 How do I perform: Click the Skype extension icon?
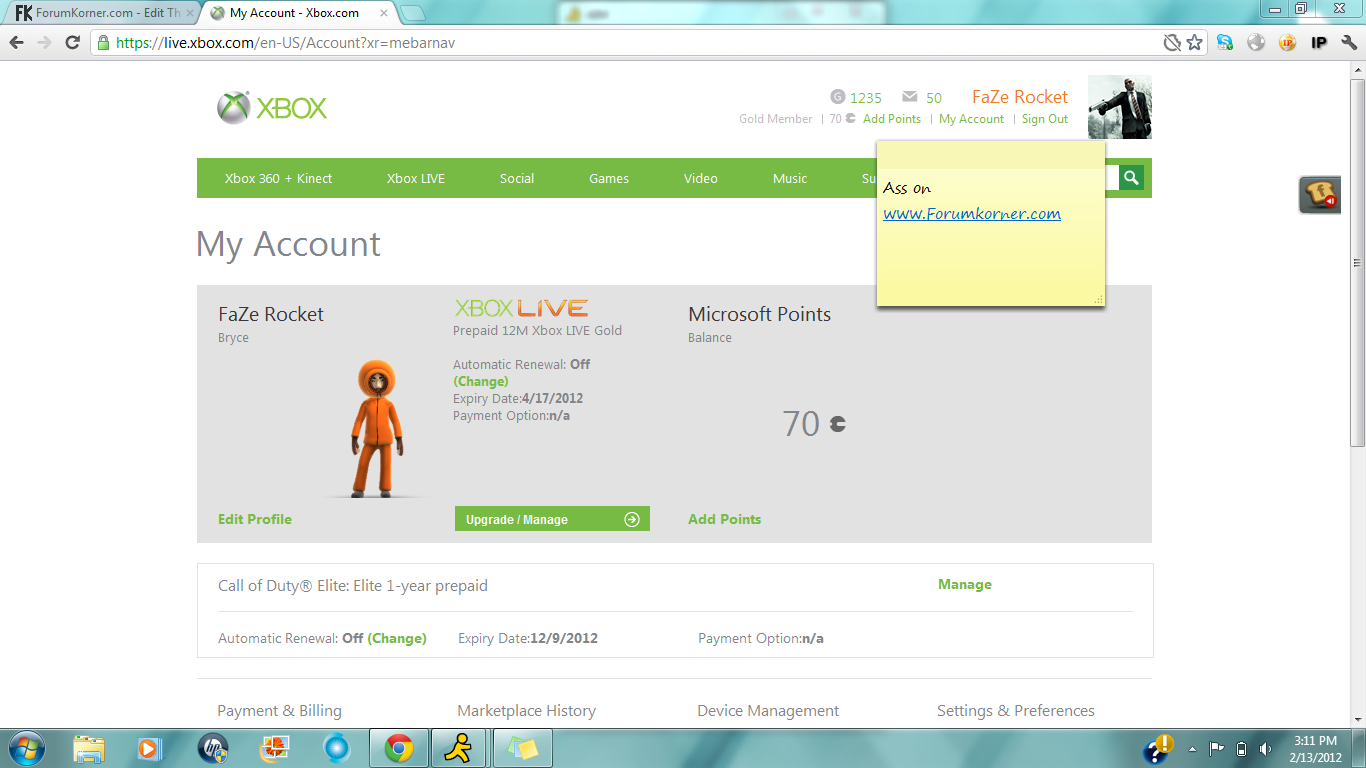point(1225,43)
